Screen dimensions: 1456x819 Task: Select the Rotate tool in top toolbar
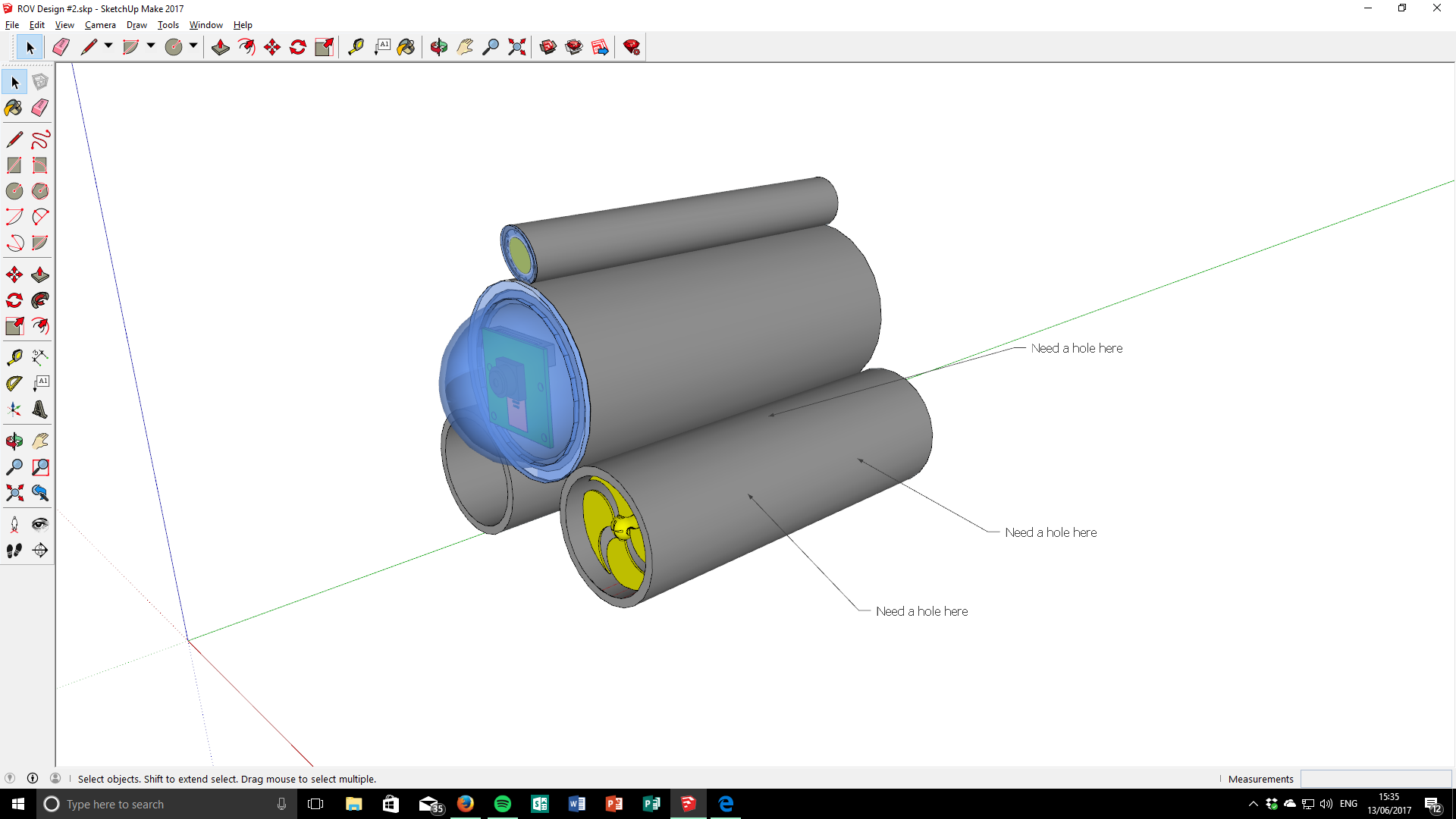coord(298,47)
